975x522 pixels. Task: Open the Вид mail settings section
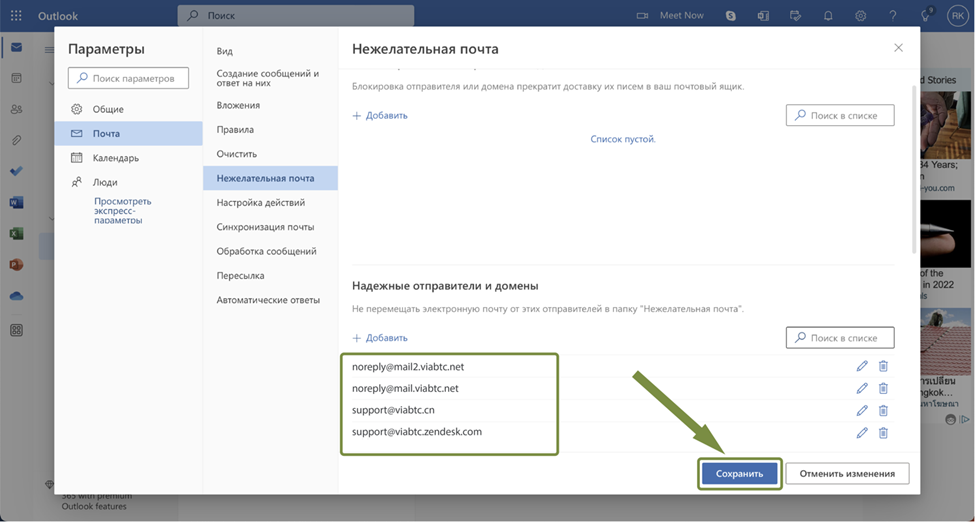pos(270,51)
